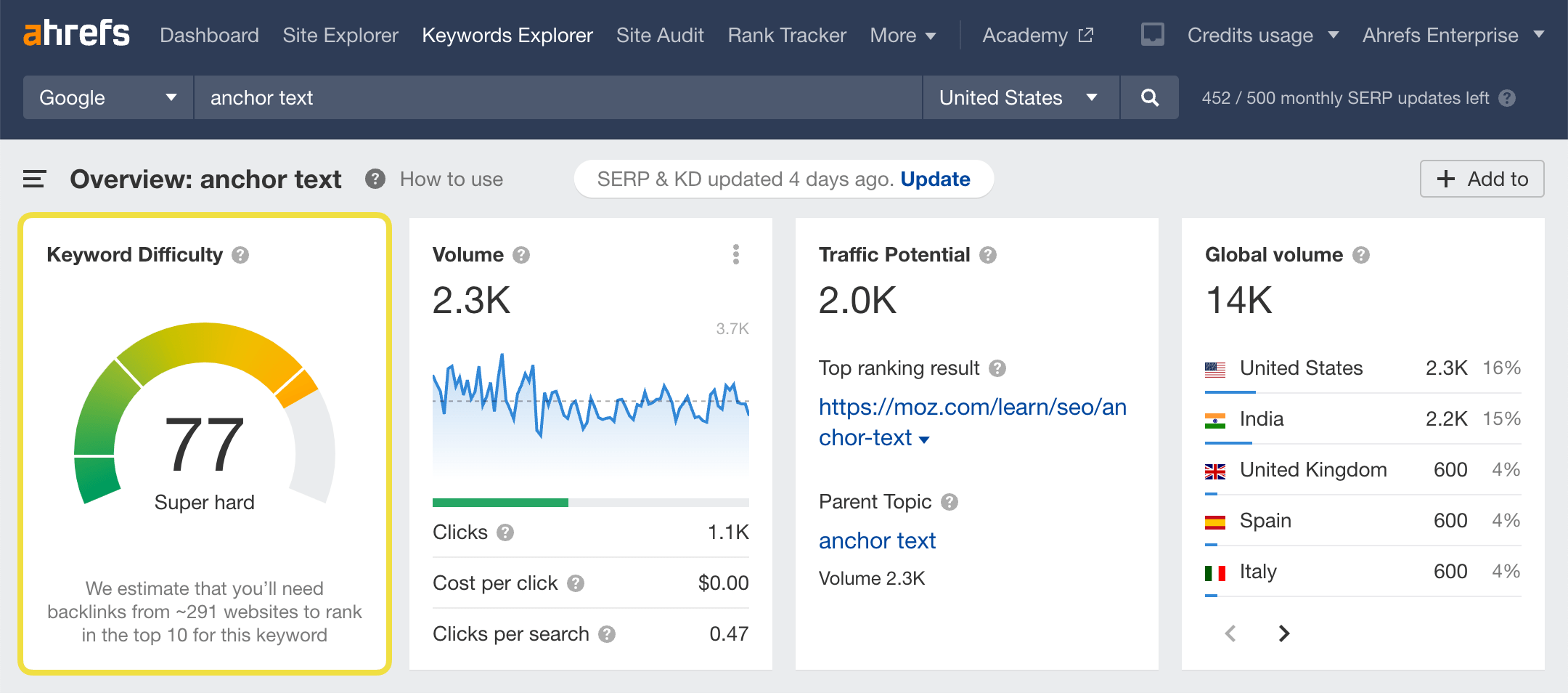
Task: Click the search magnifier icon
Action: (x=1149, y=97)
